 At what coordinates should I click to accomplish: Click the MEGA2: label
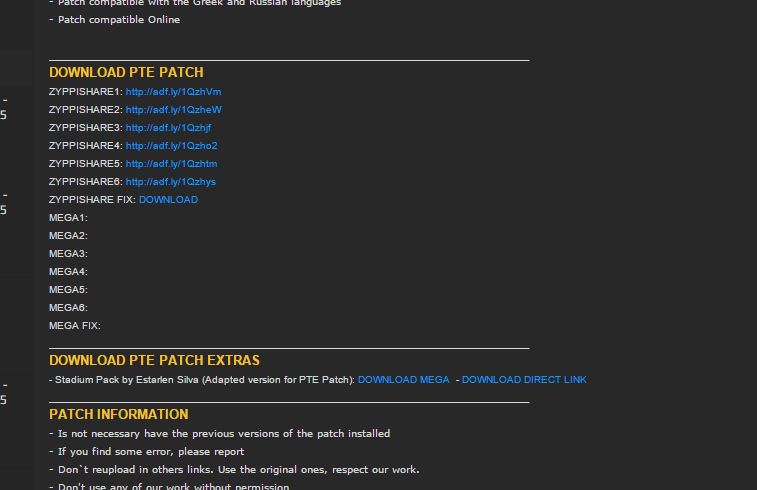coord(68,236)
